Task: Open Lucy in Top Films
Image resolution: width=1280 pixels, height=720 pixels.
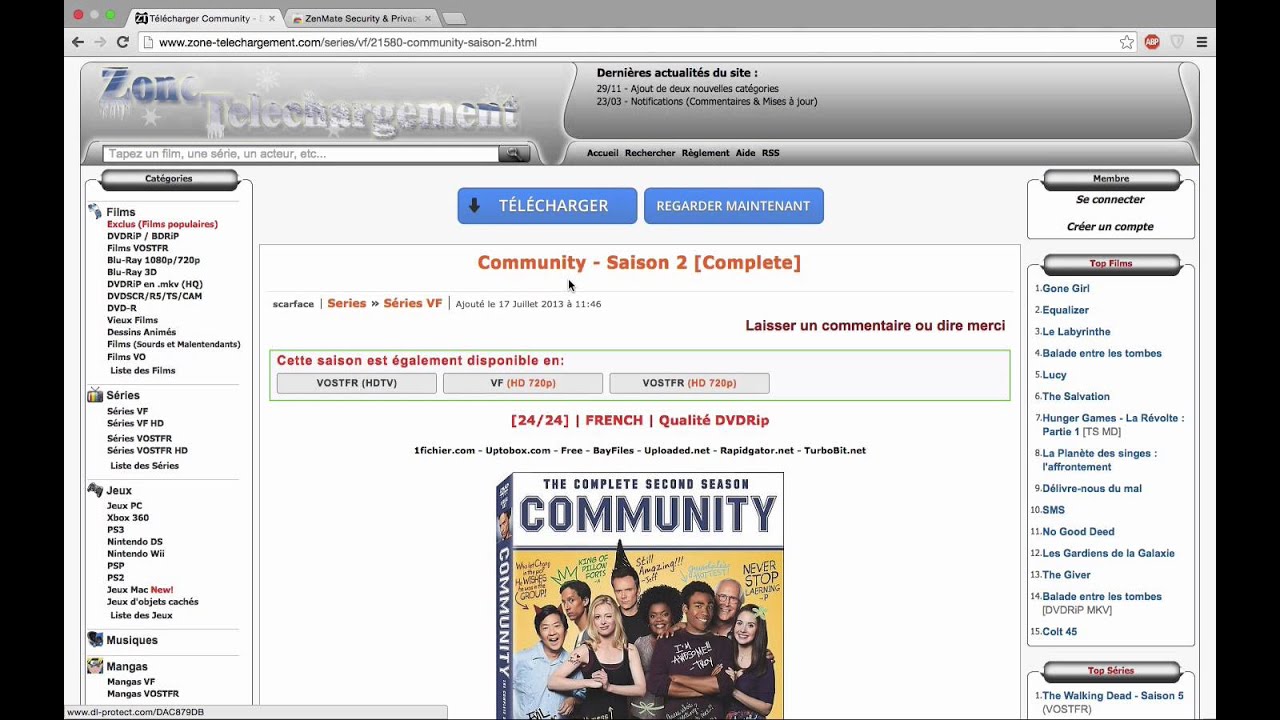Action: (1054, 374)
